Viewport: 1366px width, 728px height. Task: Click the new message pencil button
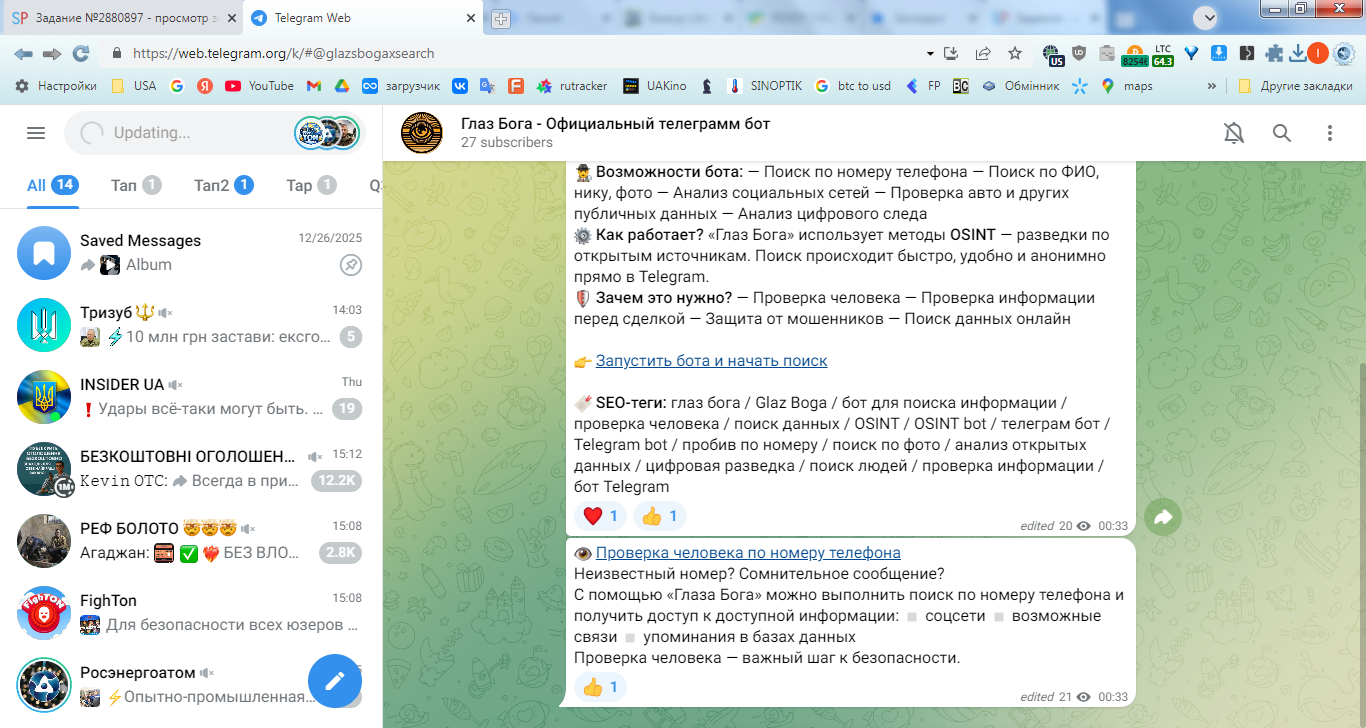tap(334, 680)
